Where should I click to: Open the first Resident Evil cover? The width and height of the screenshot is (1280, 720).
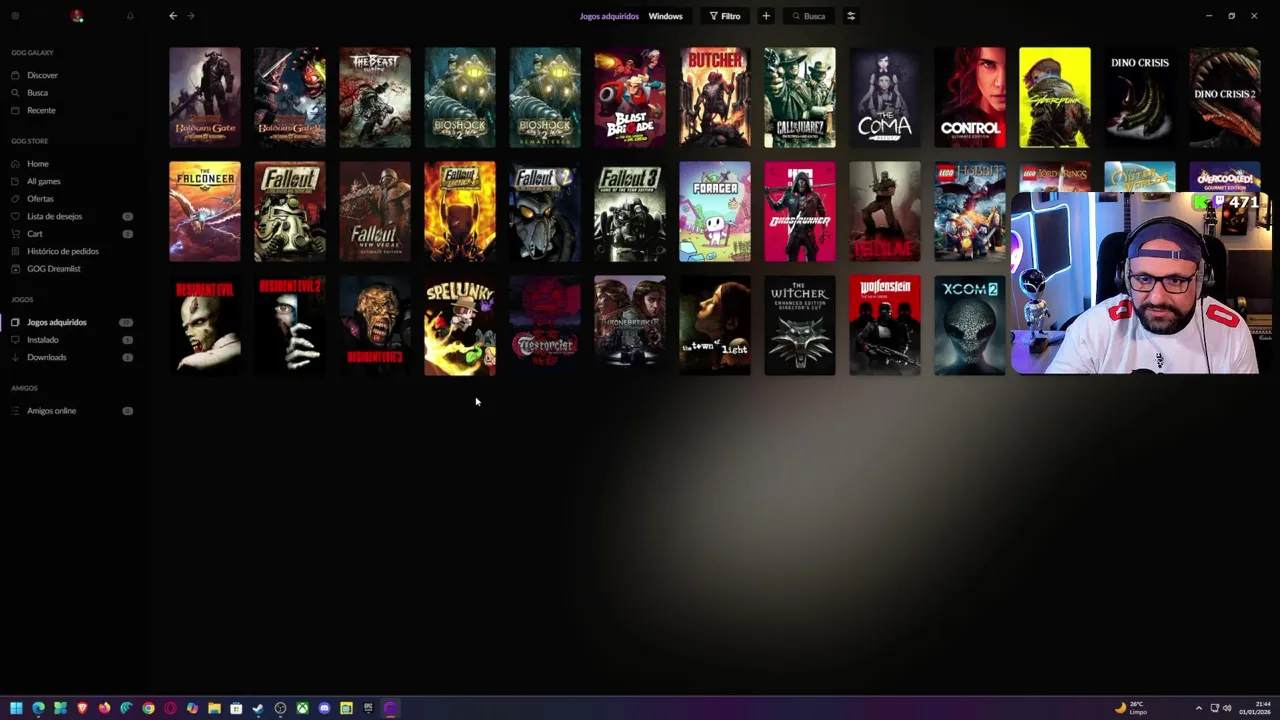pos(205,326)
